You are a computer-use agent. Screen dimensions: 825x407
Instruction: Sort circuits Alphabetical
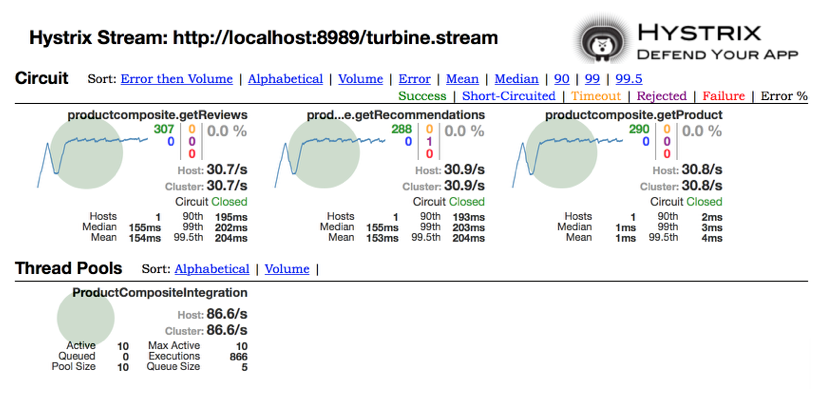click(x=285, y=79)
